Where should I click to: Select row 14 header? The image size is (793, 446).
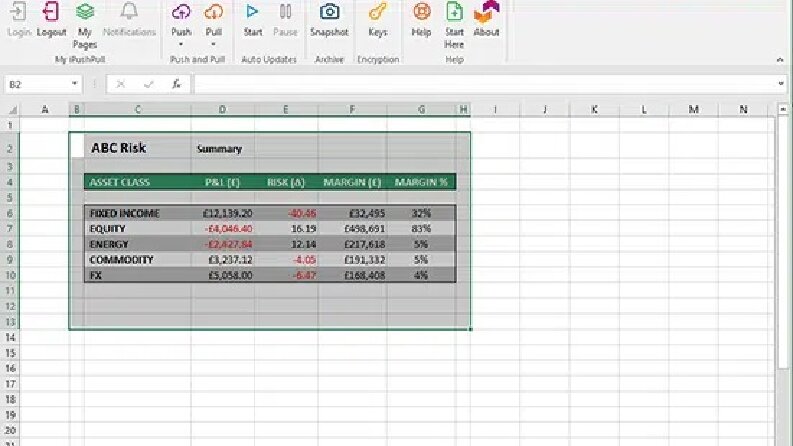tap(10, 337)
